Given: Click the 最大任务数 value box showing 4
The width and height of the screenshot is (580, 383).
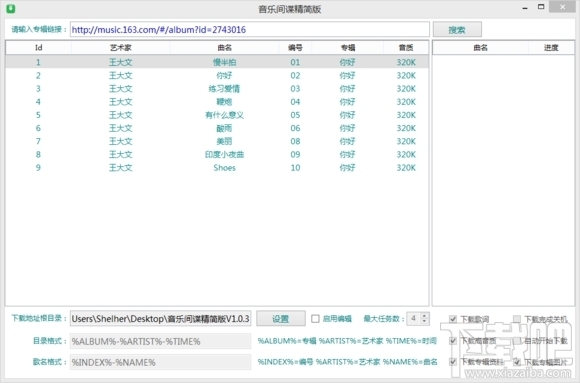Looking at the screenshot, I should pyautogui.click(x=414, y=319).
